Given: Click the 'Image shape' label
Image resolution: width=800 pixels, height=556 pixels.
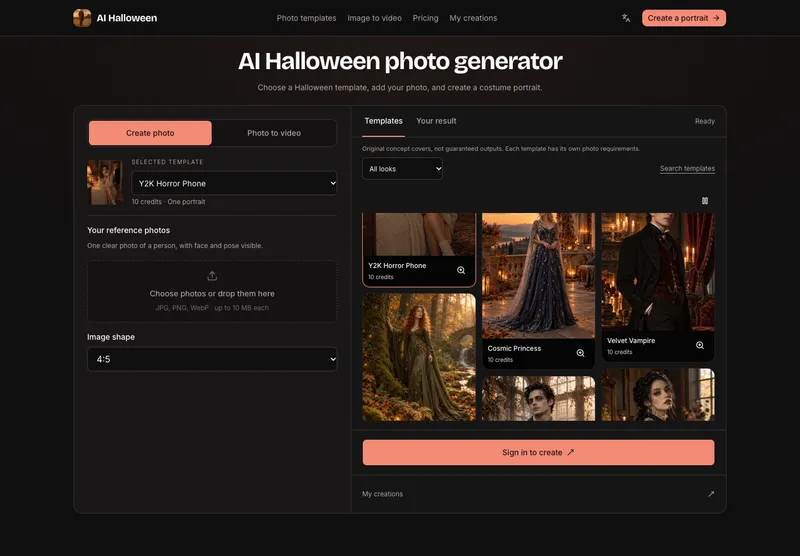Looking at the screenshot, I should (111, 337).
